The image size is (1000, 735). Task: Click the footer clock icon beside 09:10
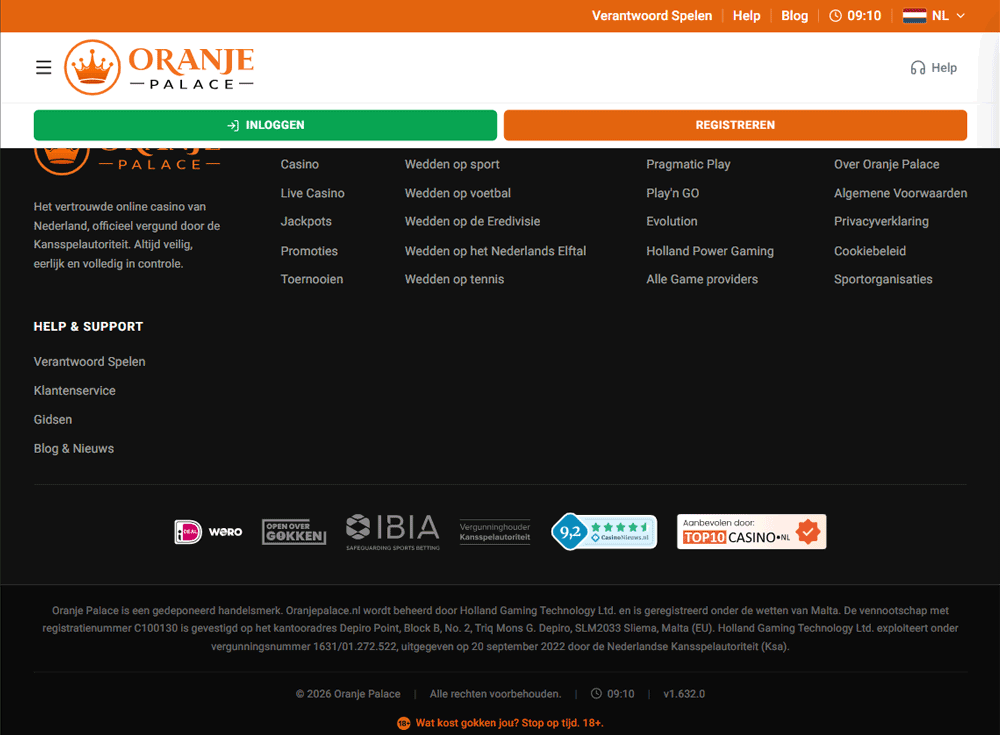[596, 694]
